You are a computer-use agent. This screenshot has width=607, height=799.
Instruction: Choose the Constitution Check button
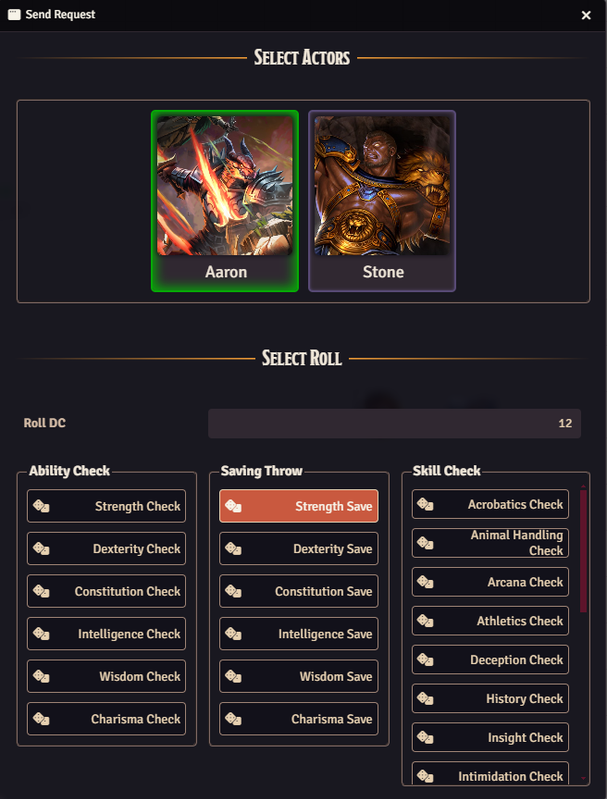pyautogui.click(x=107, y=591)
